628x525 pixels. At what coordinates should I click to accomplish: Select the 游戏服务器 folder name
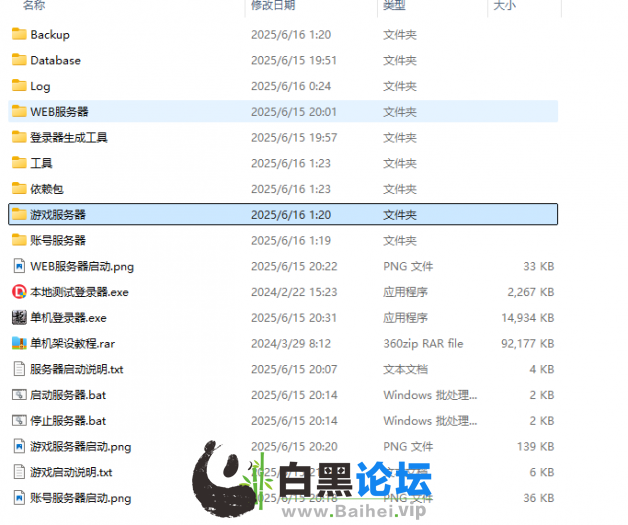58,215
